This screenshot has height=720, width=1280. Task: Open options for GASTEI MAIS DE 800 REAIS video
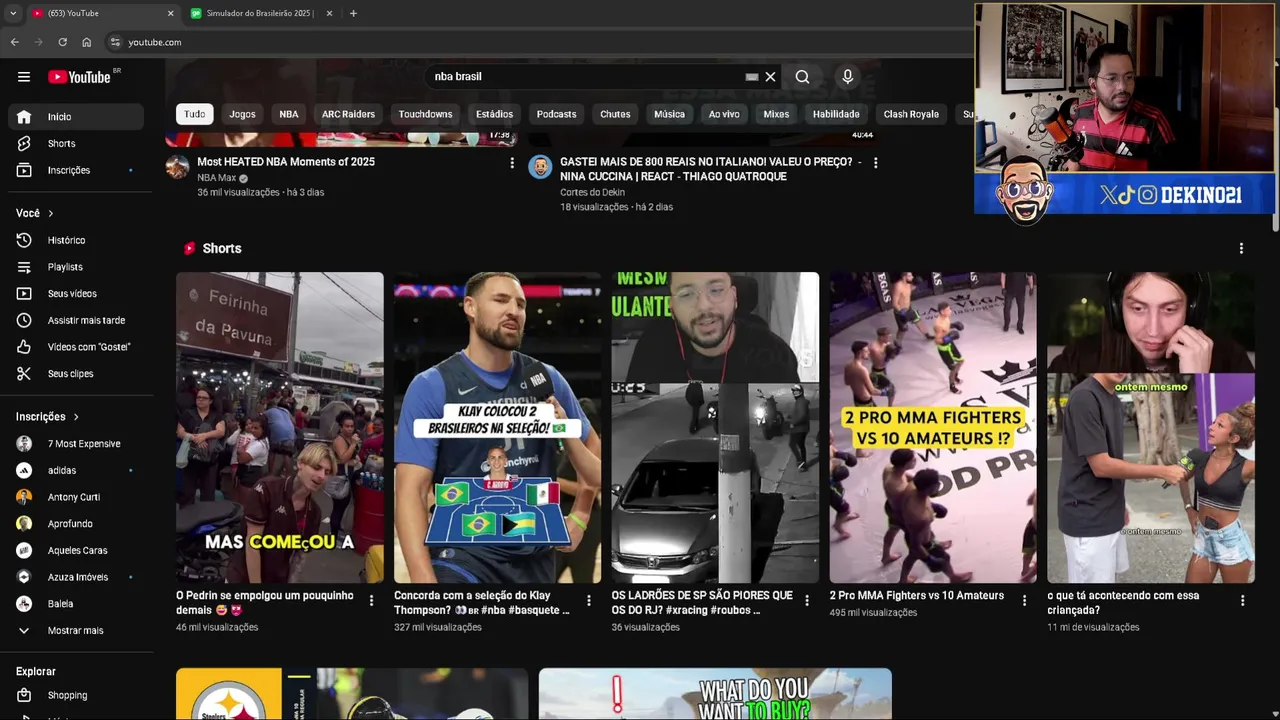pos(875,162)
